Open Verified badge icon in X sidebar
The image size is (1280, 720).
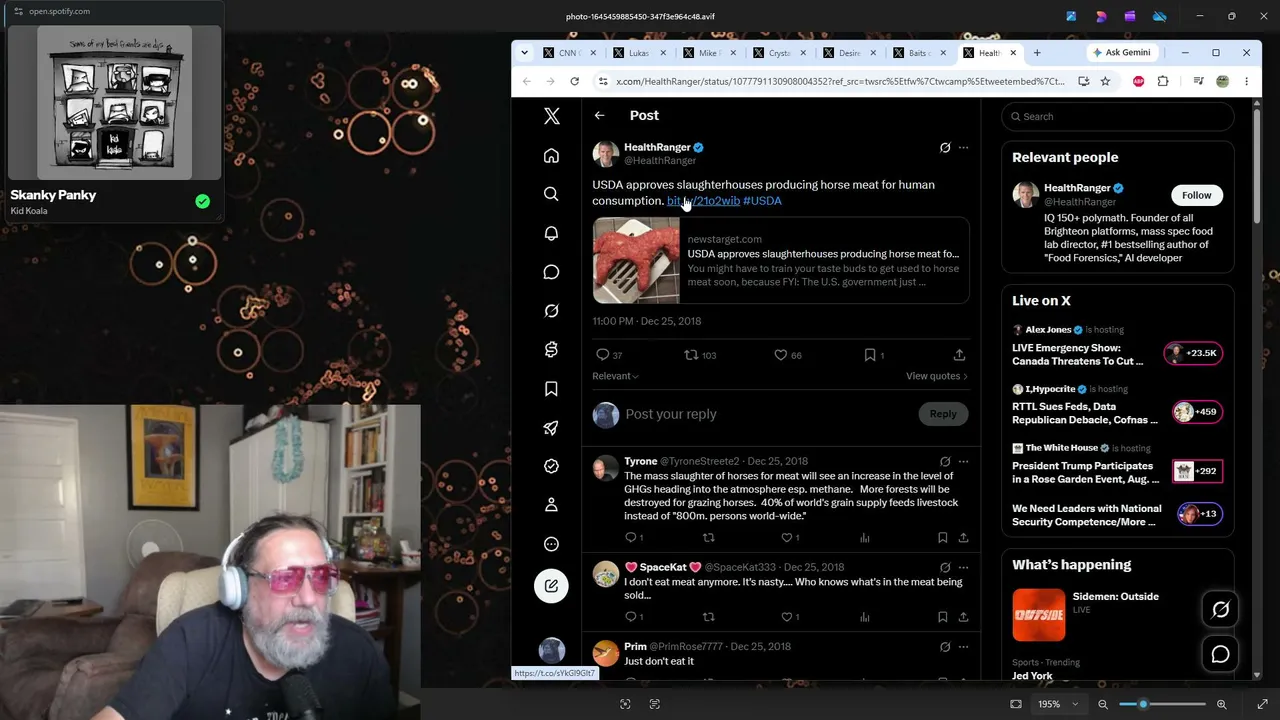[x=551, y=467]
